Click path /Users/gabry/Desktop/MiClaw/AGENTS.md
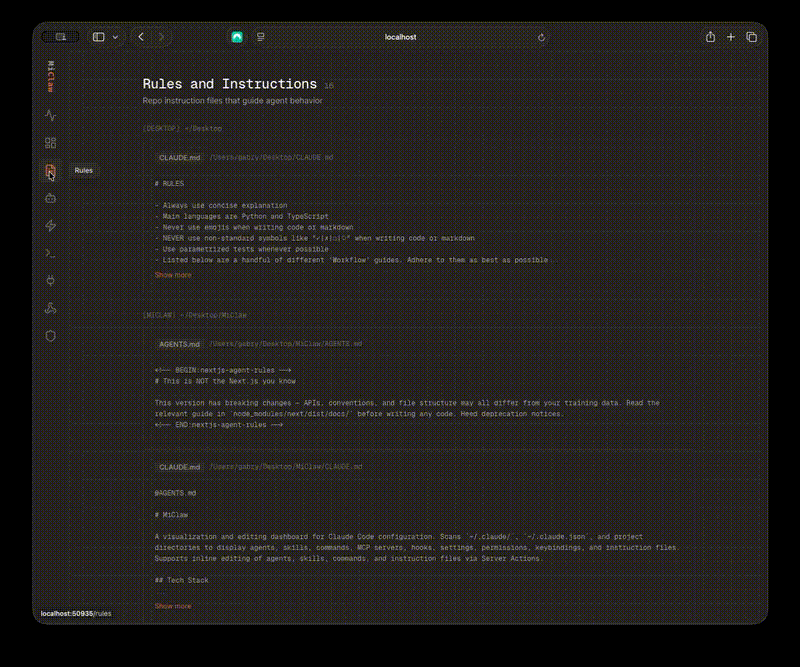This screenshot has width=800, height=667. point(286,344)
